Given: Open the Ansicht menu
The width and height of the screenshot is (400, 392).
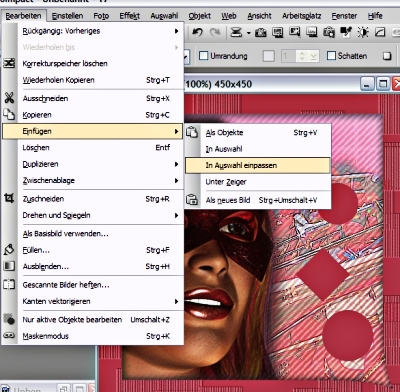Looking at the screenshot, I should point(259,16).
